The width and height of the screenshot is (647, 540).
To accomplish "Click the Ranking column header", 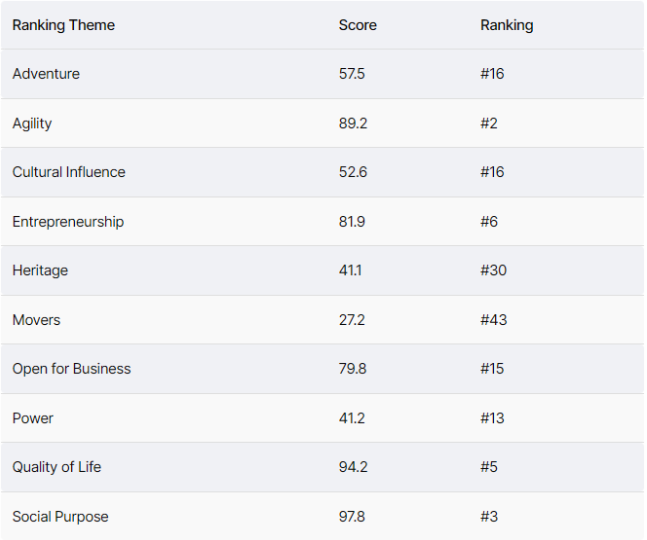I will click(507, 25).
